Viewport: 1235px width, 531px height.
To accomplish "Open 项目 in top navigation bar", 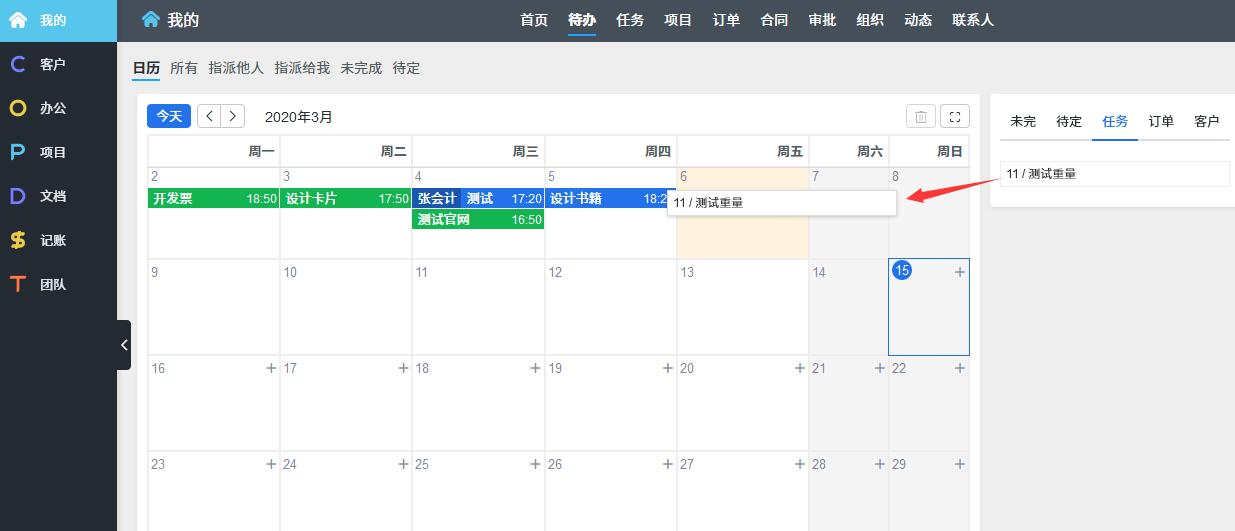I will point(678,20).
